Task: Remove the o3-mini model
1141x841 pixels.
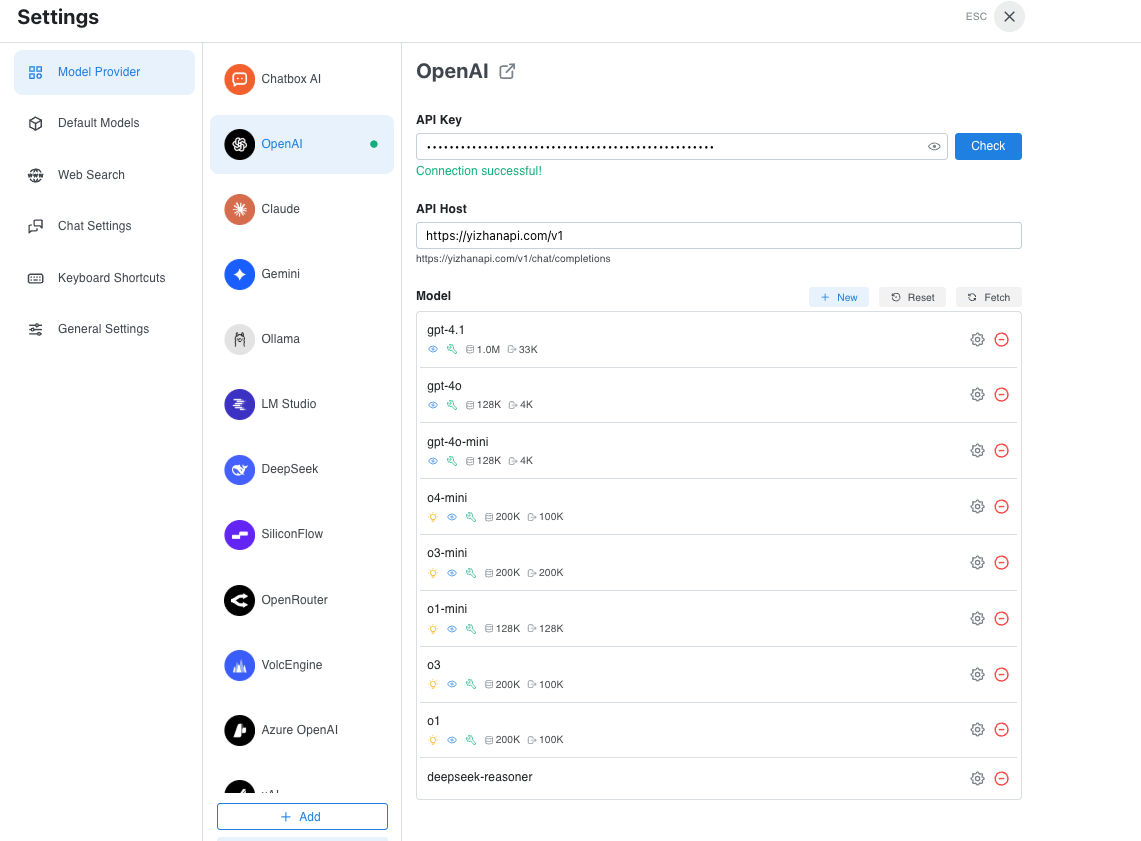Action: pos(1001,562)
